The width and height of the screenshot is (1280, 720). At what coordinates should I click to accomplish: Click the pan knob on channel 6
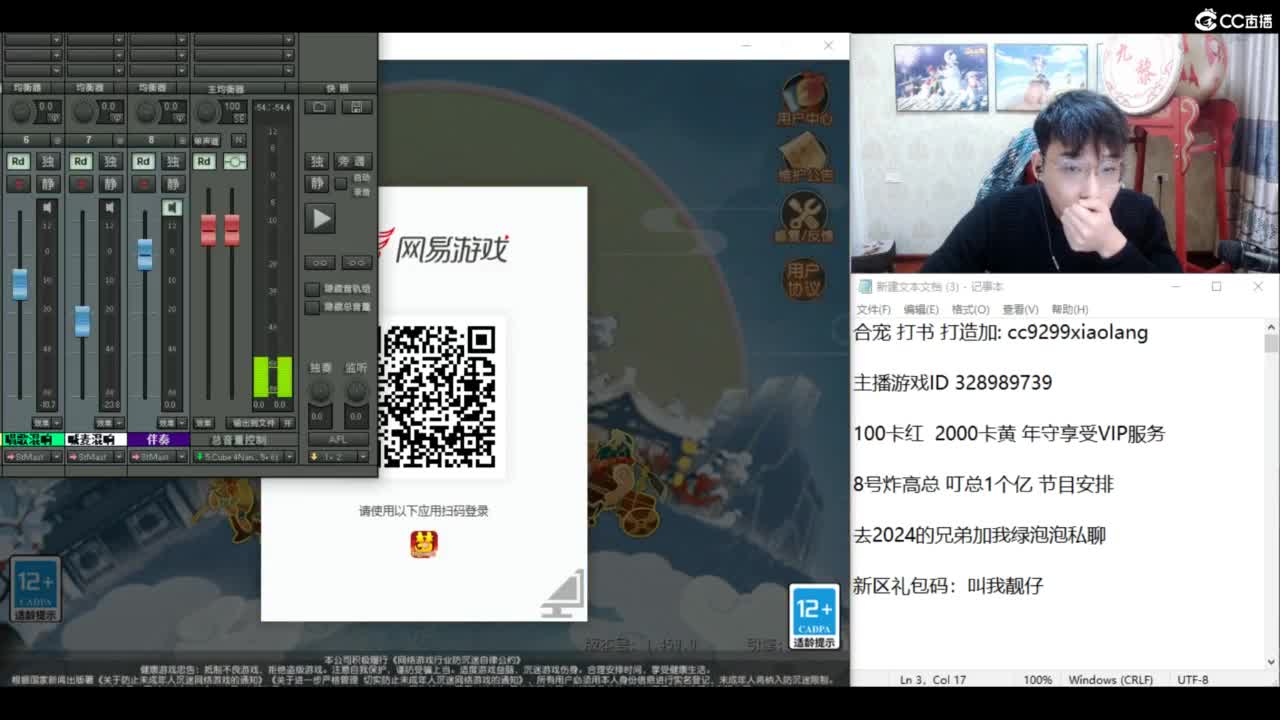(21, 111)
